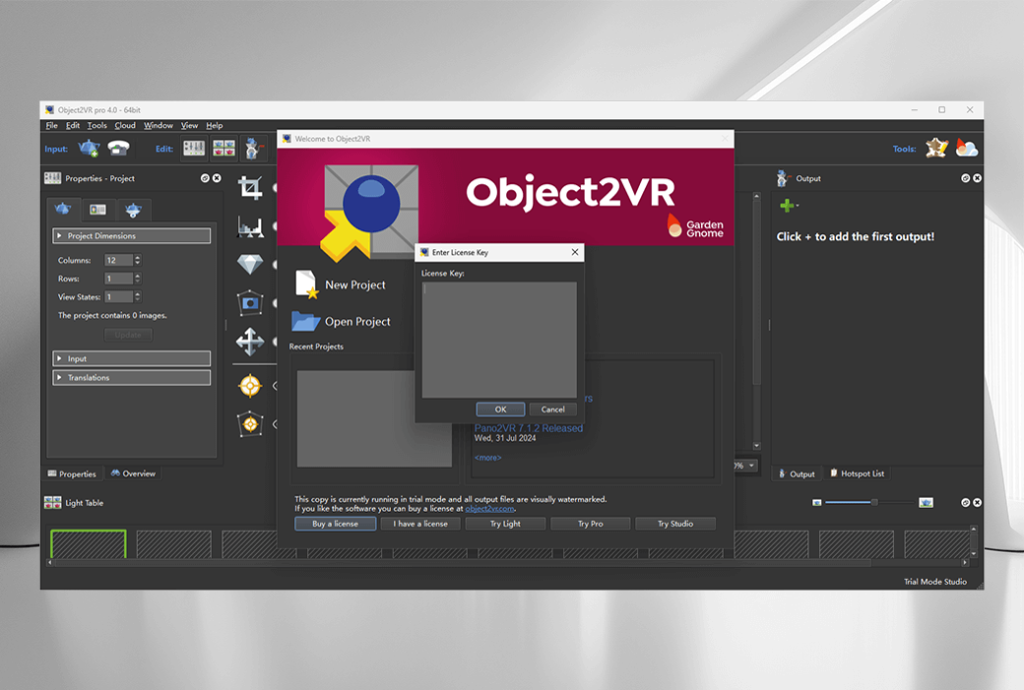
Task: Close the Properties - Project panel
Action: [217, 178]
